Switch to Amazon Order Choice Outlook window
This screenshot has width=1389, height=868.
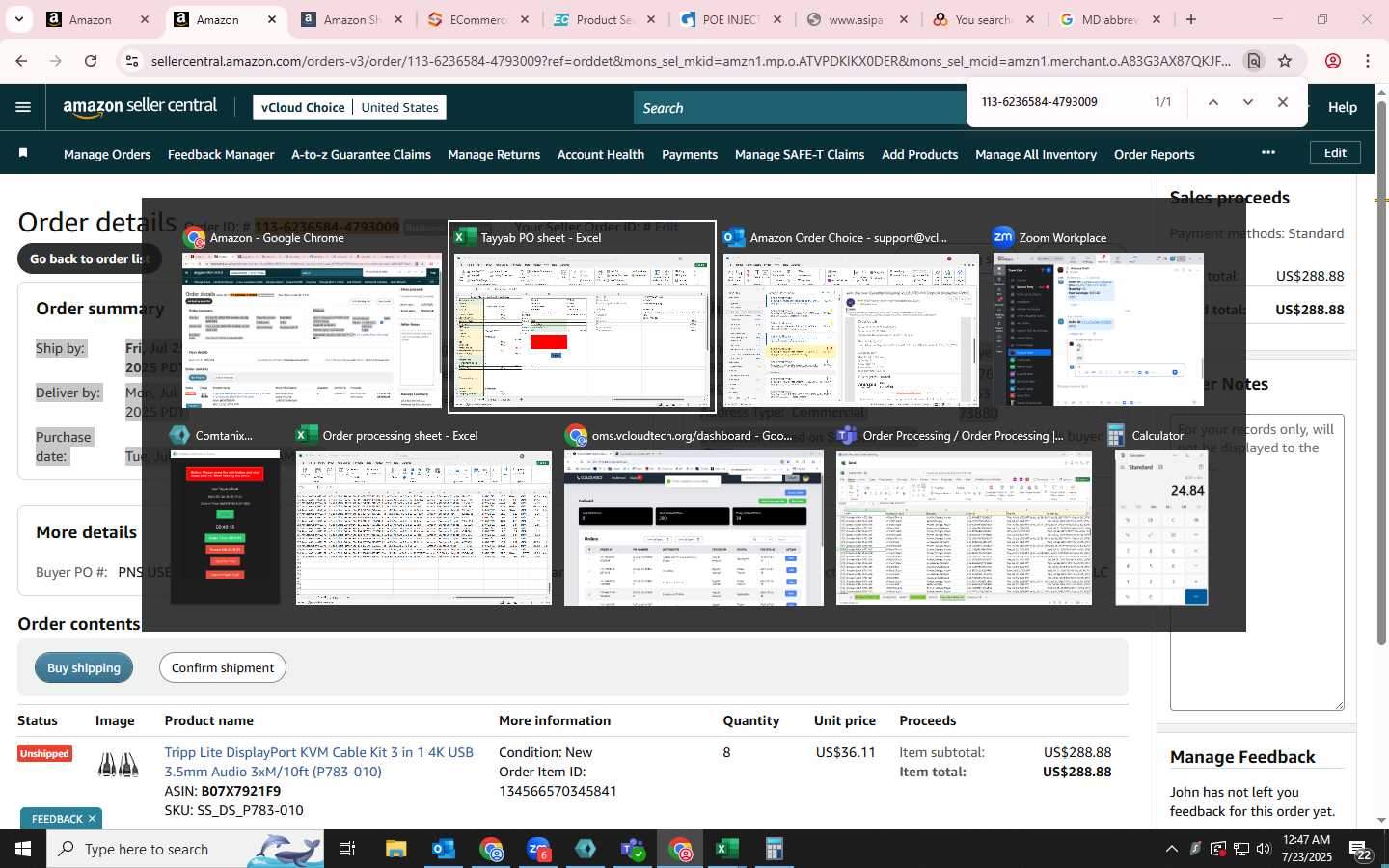[x=851, y=317]
